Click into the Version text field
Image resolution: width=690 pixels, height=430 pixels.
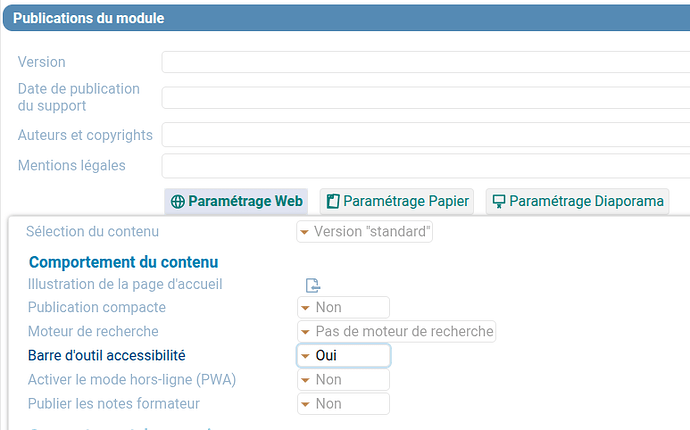click(x=425, y=63)
